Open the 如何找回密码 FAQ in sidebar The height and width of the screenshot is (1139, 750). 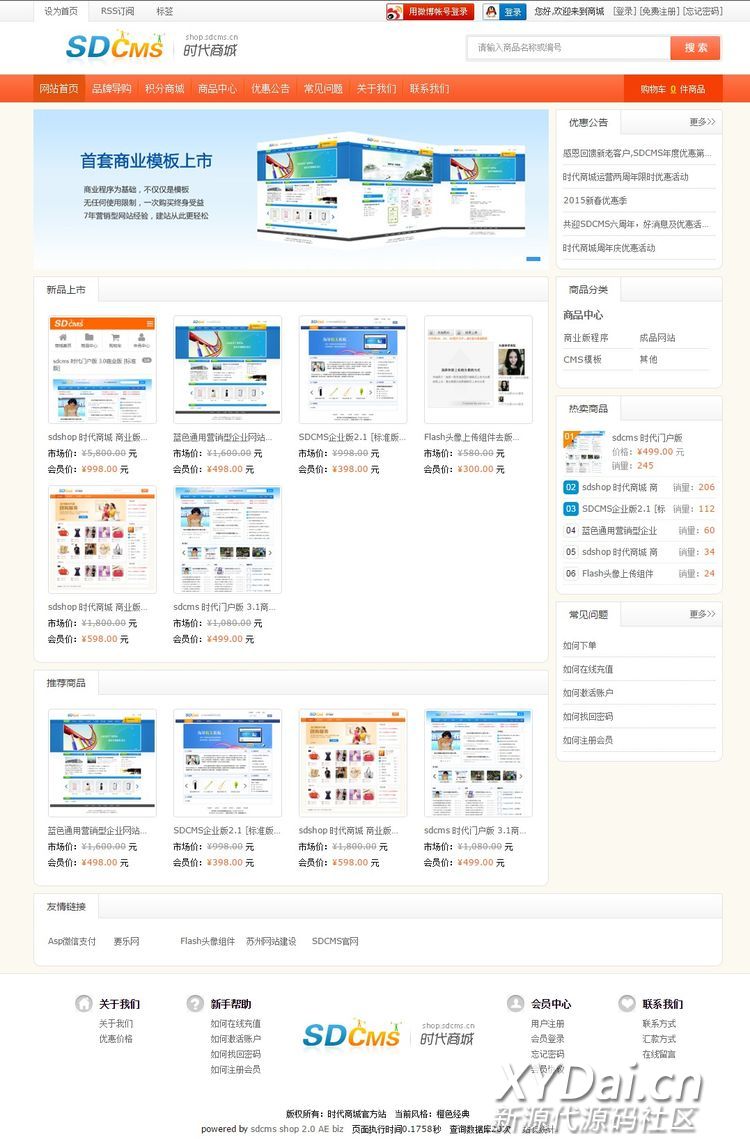588,717
